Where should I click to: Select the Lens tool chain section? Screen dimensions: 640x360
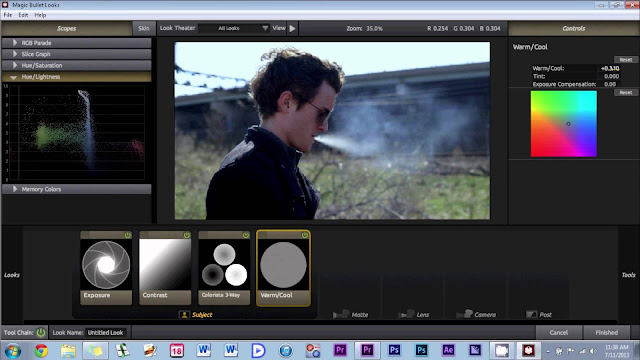coord(414,315)
